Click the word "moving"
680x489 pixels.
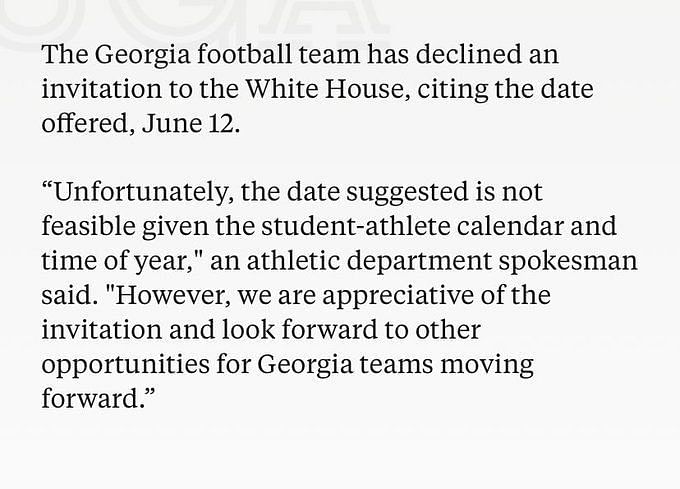point(487,365)
